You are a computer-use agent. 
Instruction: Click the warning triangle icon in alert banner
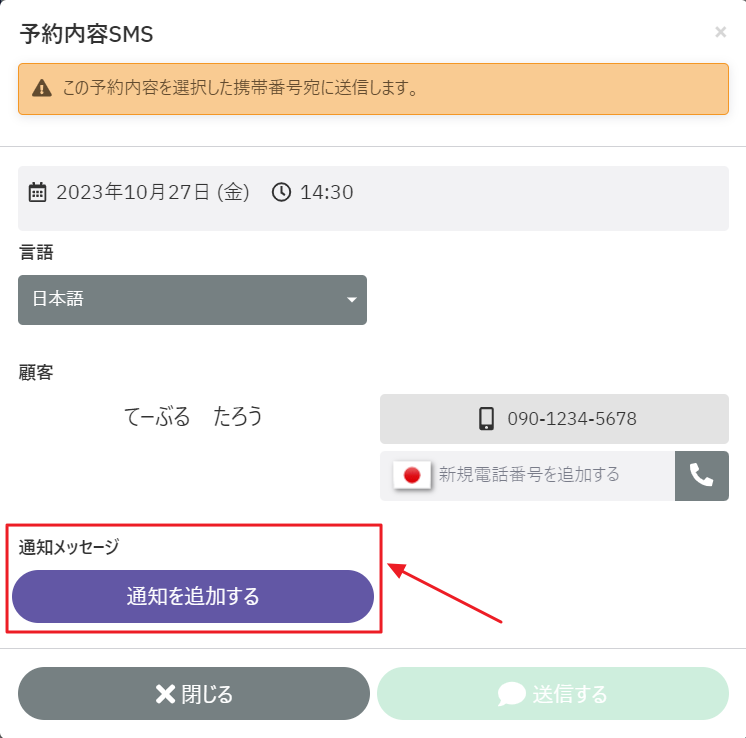pyautogui.click(x=41, y=88)
